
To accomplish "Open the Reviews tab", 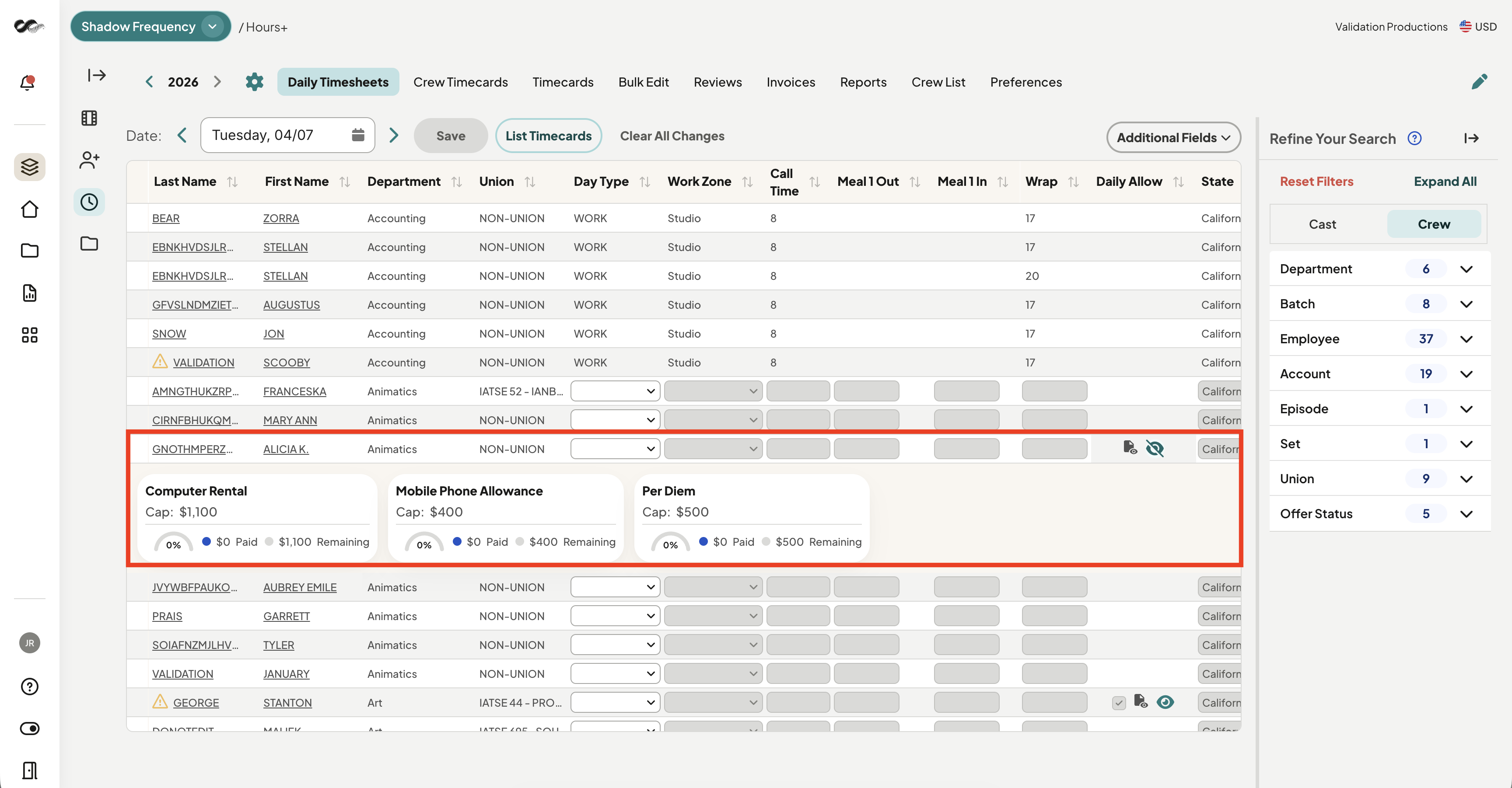I will (717, 82).
